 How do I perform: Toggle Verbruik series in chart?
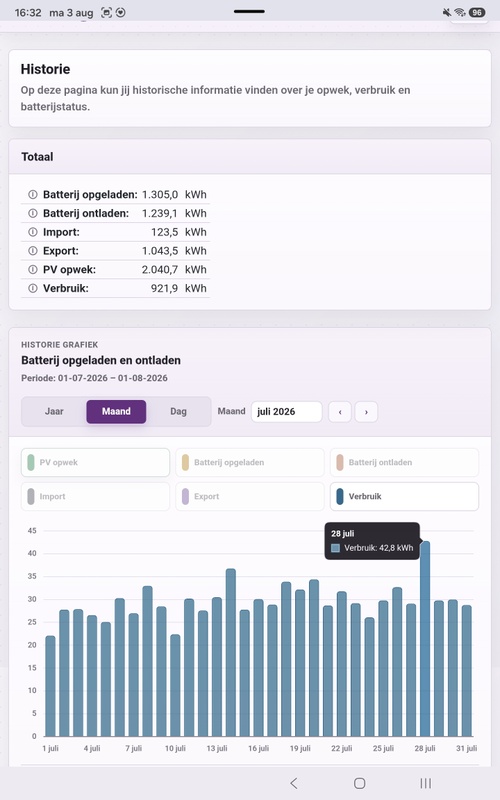point(405,496)
